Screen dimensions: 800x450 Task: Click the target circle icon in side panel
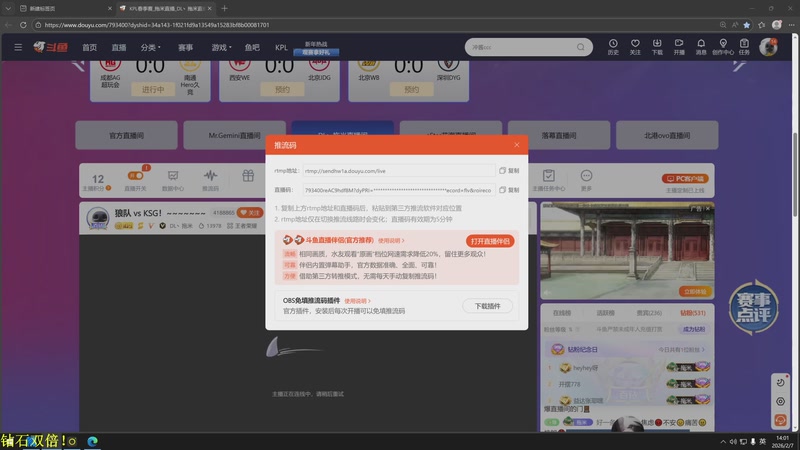[x=780, y=402]
